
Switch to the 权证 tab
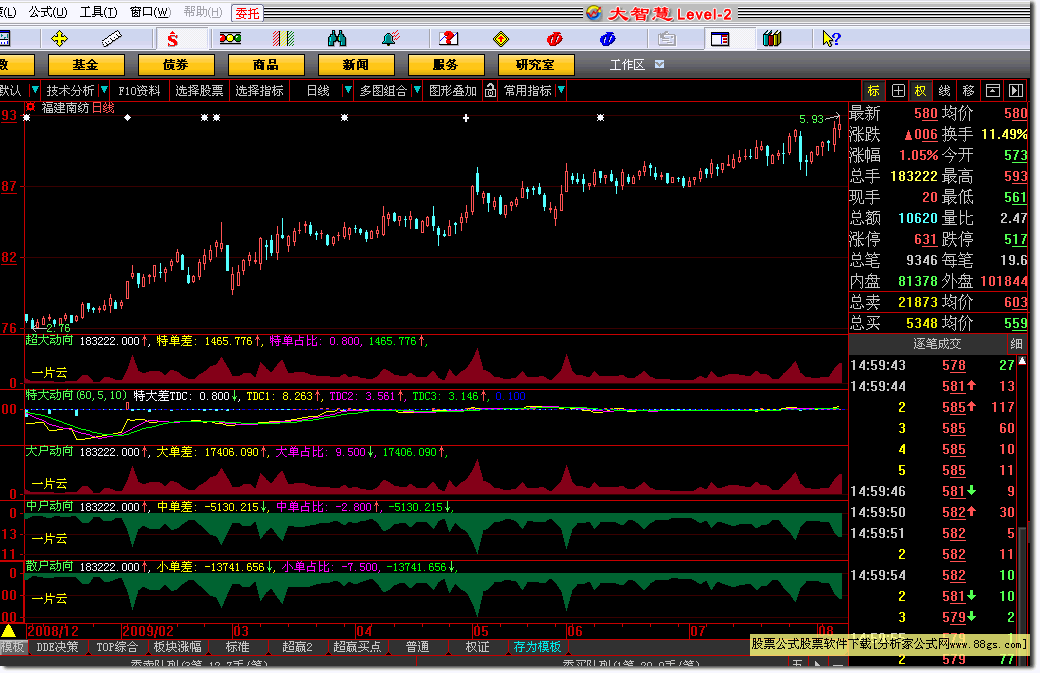(477, 646)
